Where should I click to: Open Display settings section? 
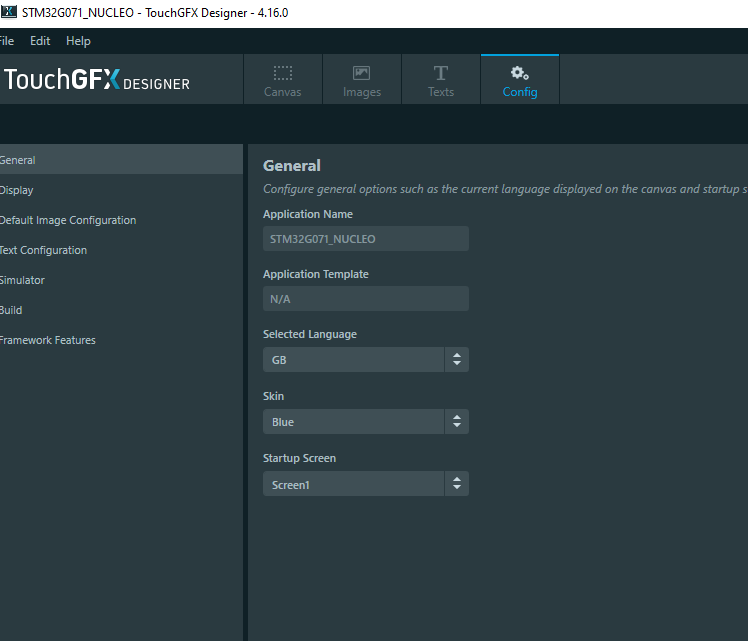click(x=121, y=190)
